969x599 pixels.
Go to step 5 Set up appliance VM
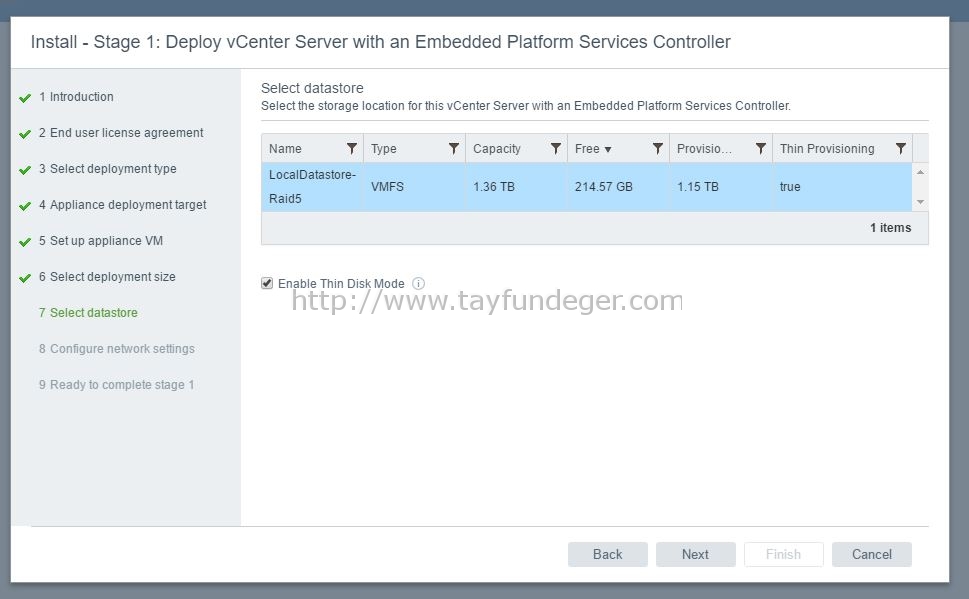point(101,240)
